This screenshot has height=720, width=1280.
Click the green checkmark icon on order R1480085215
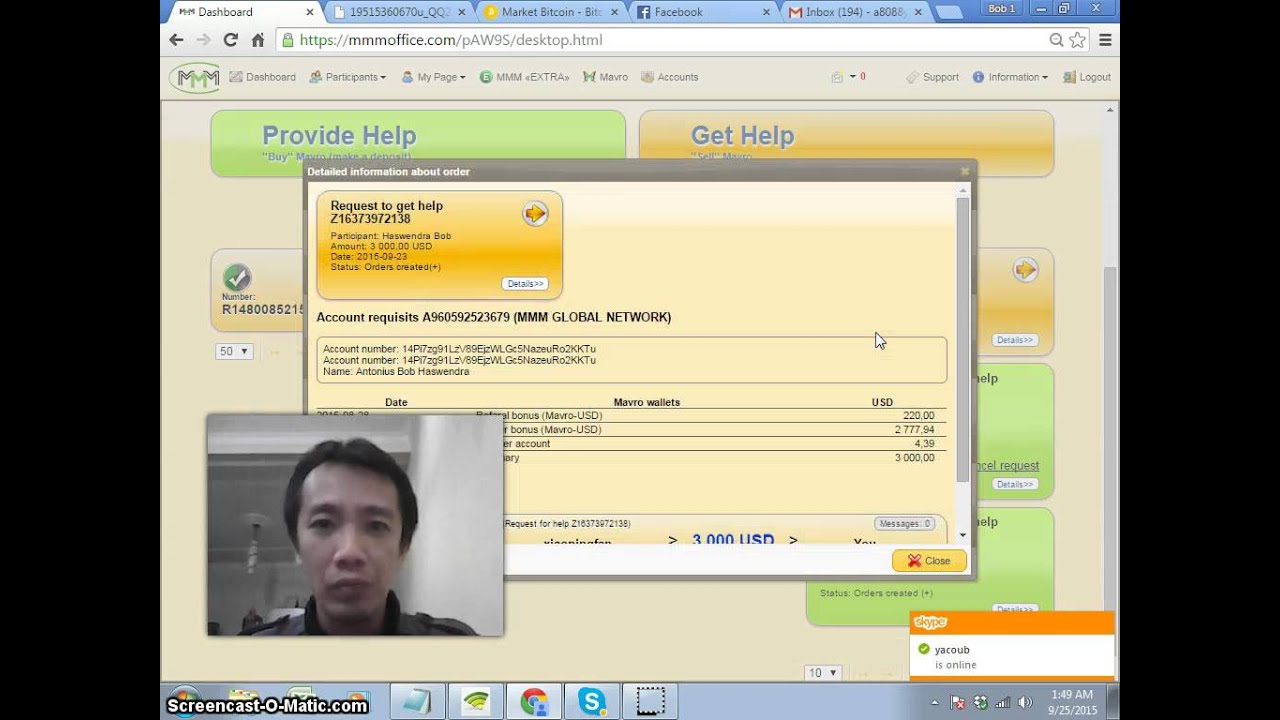pos(237,277)
